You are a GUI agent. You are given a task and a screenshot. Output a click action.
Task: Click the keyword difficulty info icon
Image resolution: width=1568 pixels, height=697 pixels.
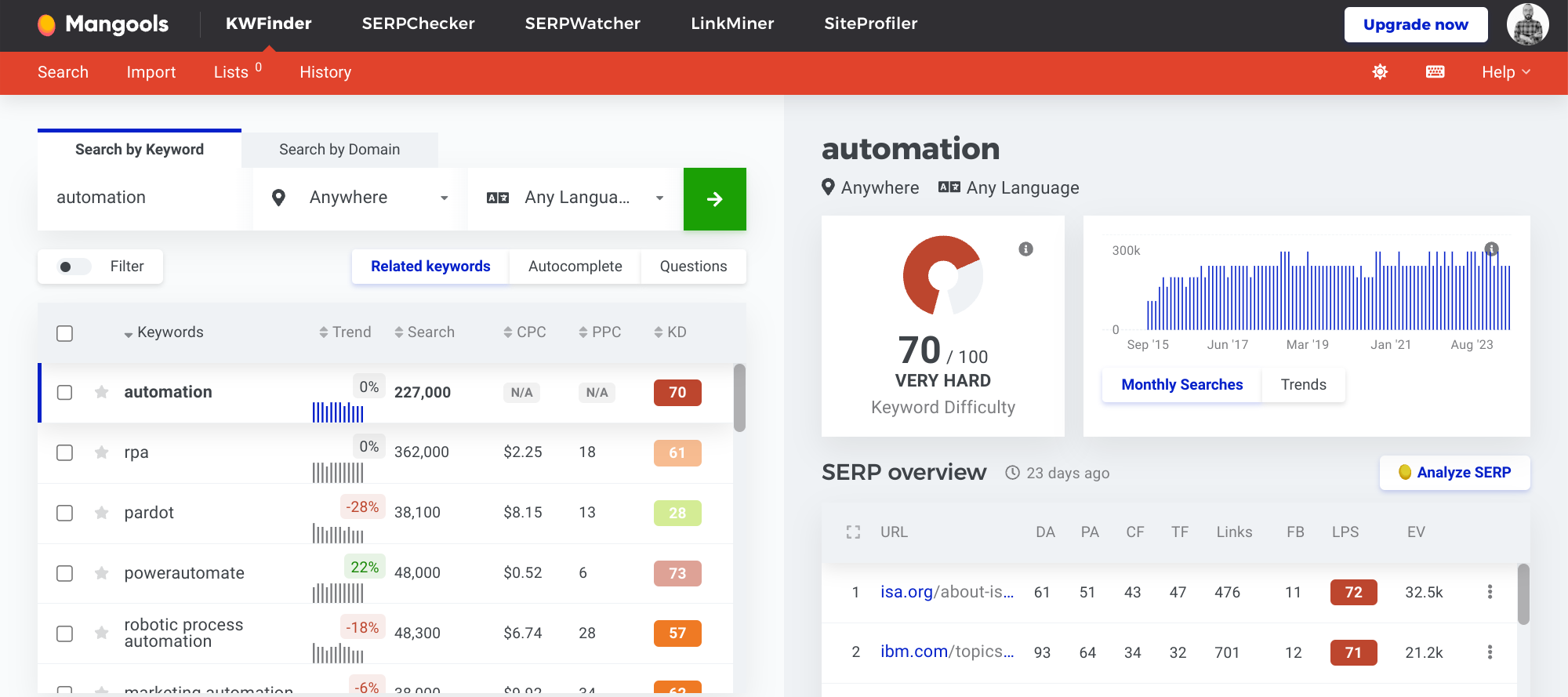click(1025, 249)
